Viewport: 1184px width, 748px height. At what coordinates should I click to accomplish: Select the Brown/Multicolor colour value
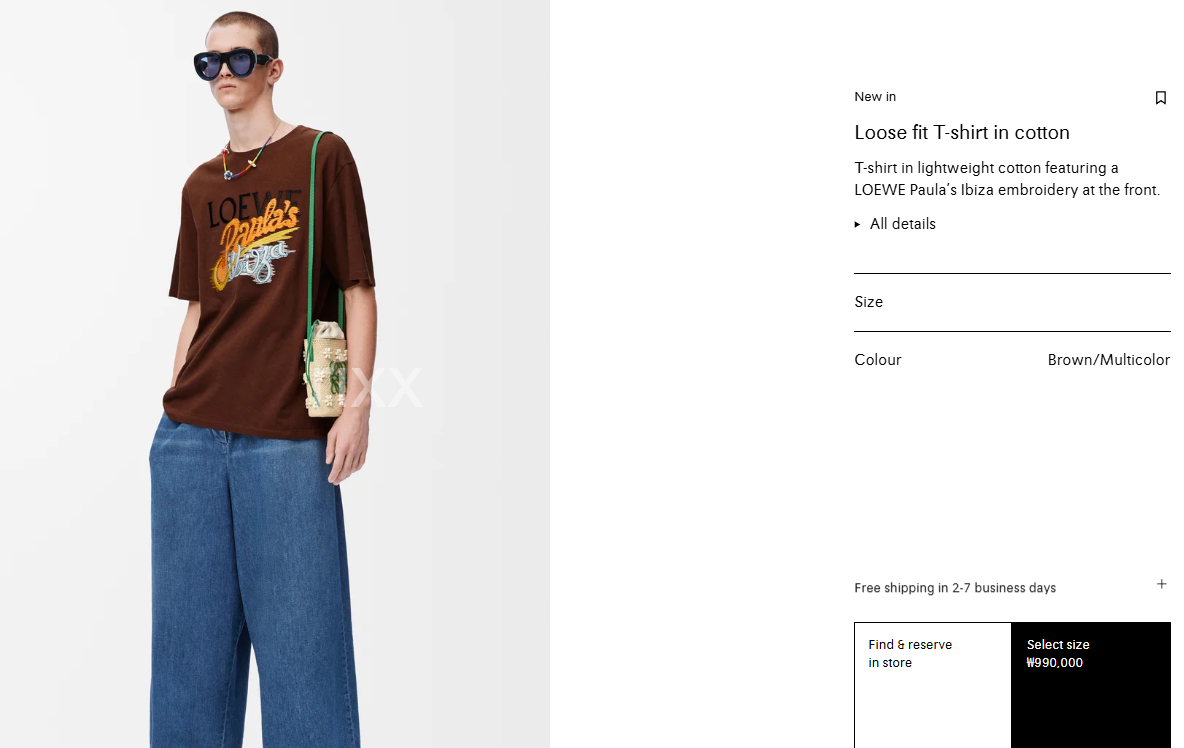point(1108,360)
